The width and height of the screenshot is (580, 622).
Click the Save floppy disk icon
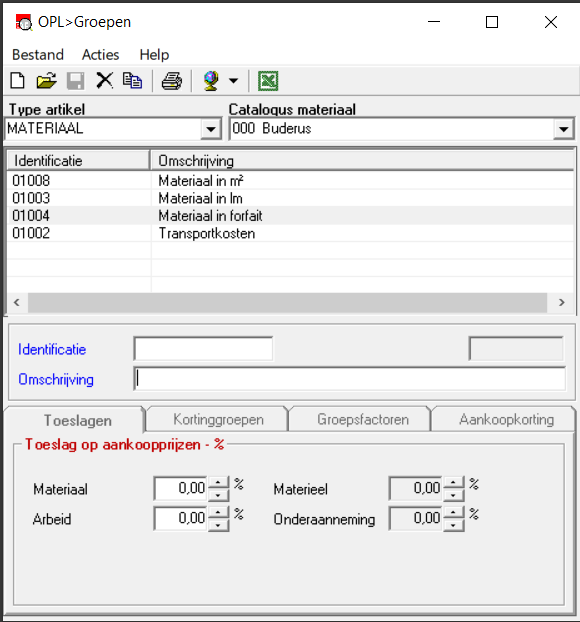[x=75, y=81]
